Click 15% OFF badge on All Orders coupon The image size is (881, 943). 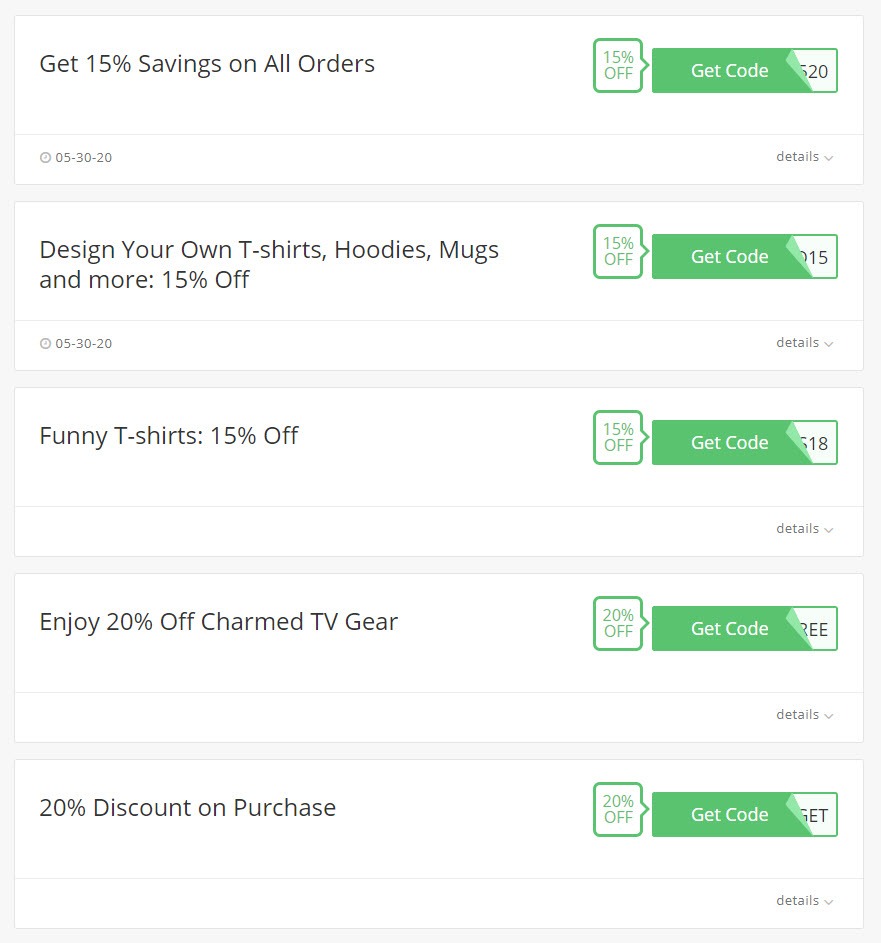618,66
